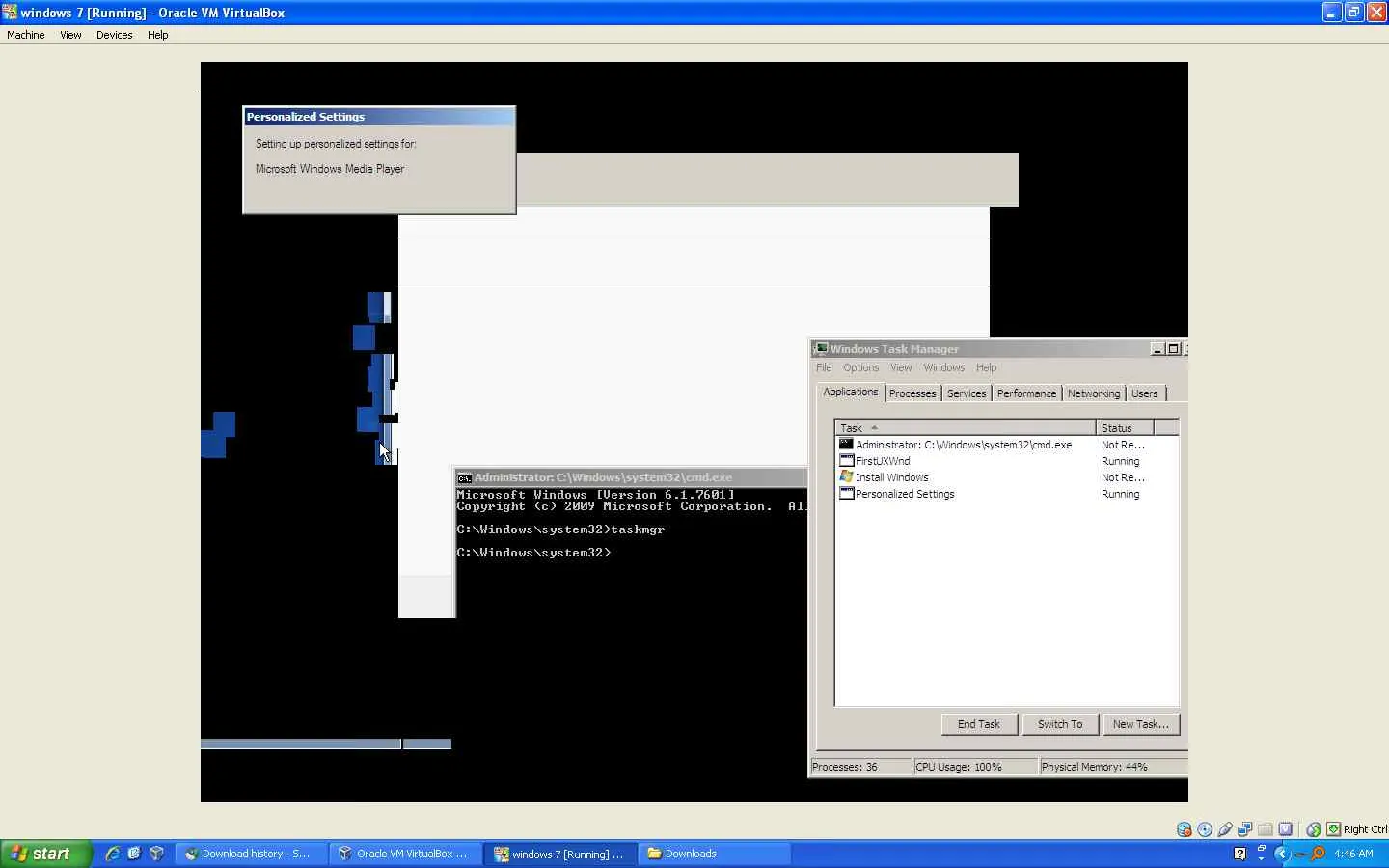Click the VirtualBox network adapters status icon

click(1245, 829)
